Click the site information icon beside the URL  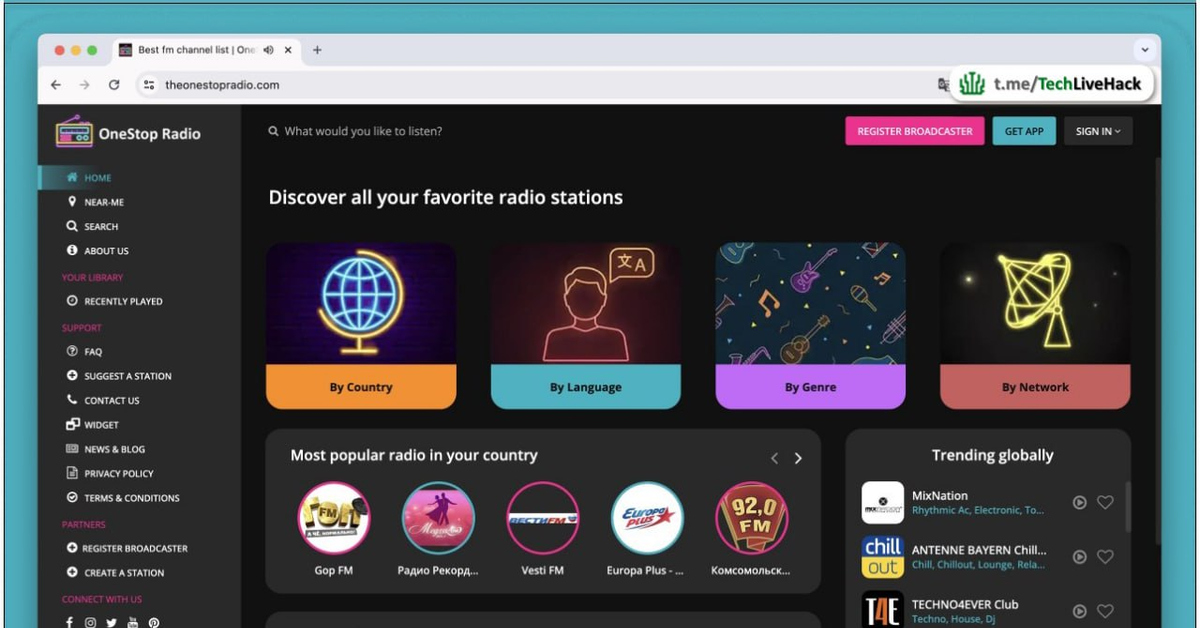149,85
